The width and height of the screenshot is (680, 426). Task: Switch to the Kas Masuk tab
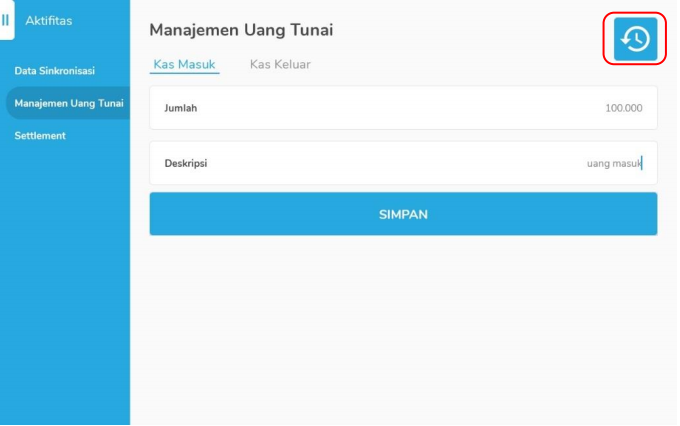(x=184, y=64)
